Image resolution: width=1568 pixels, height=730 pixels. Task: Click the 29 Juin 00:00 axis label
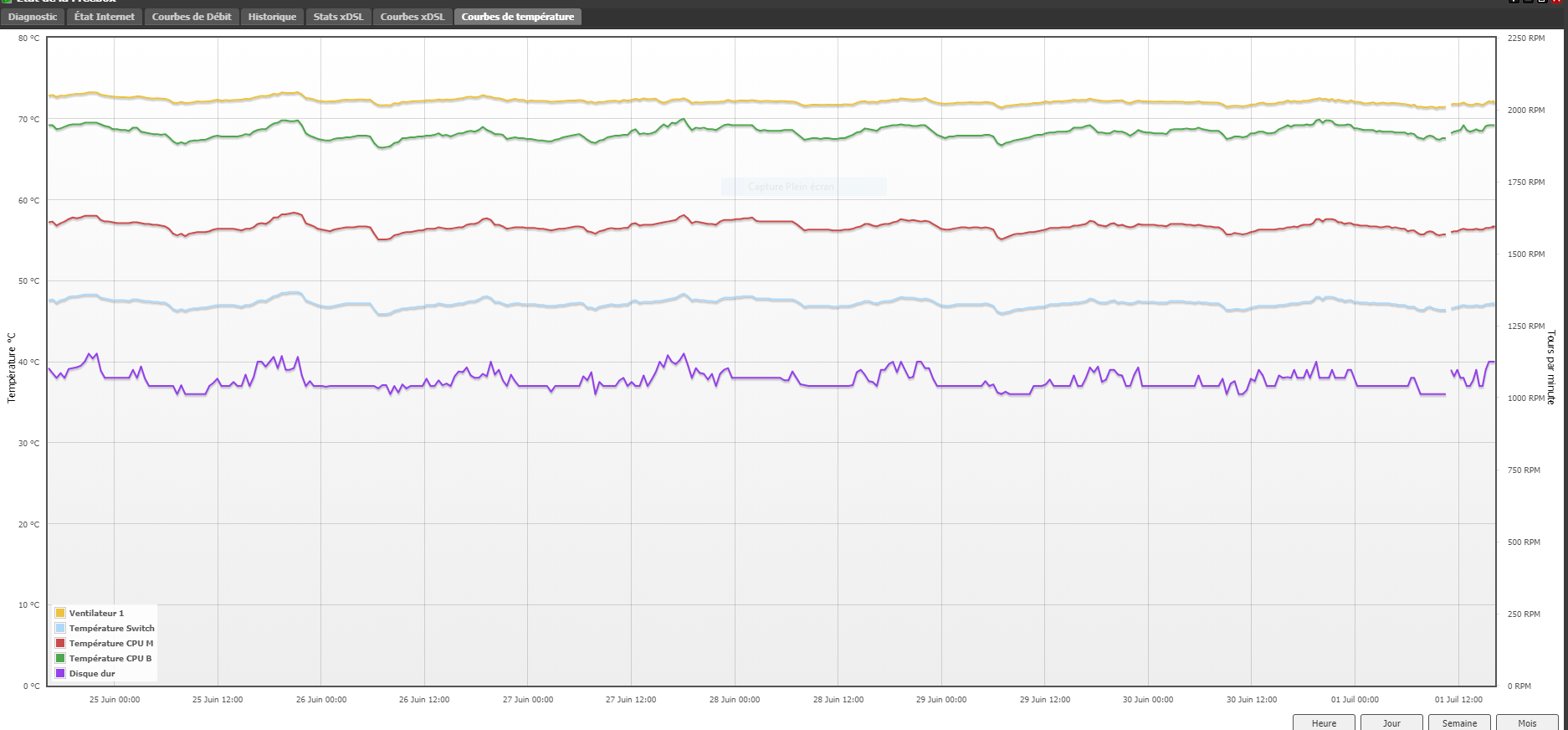941,699
